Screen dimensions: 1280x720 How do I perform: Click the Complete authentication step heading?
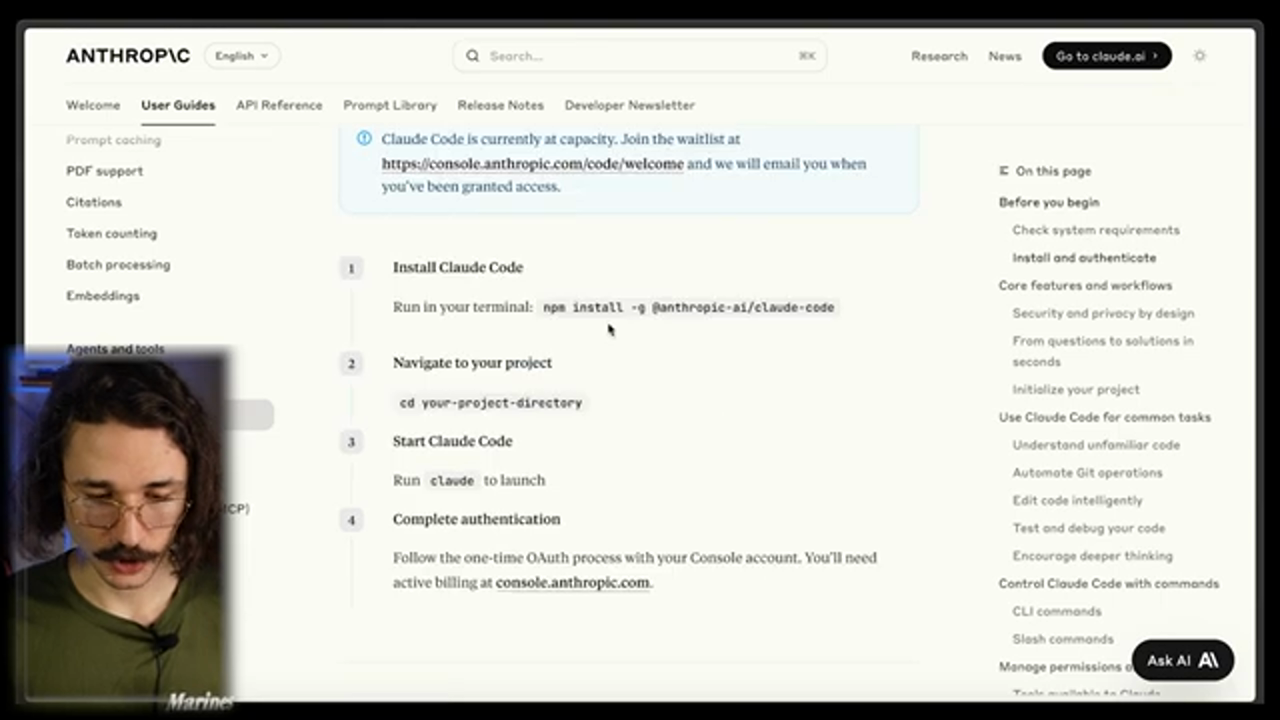(476, 519)
